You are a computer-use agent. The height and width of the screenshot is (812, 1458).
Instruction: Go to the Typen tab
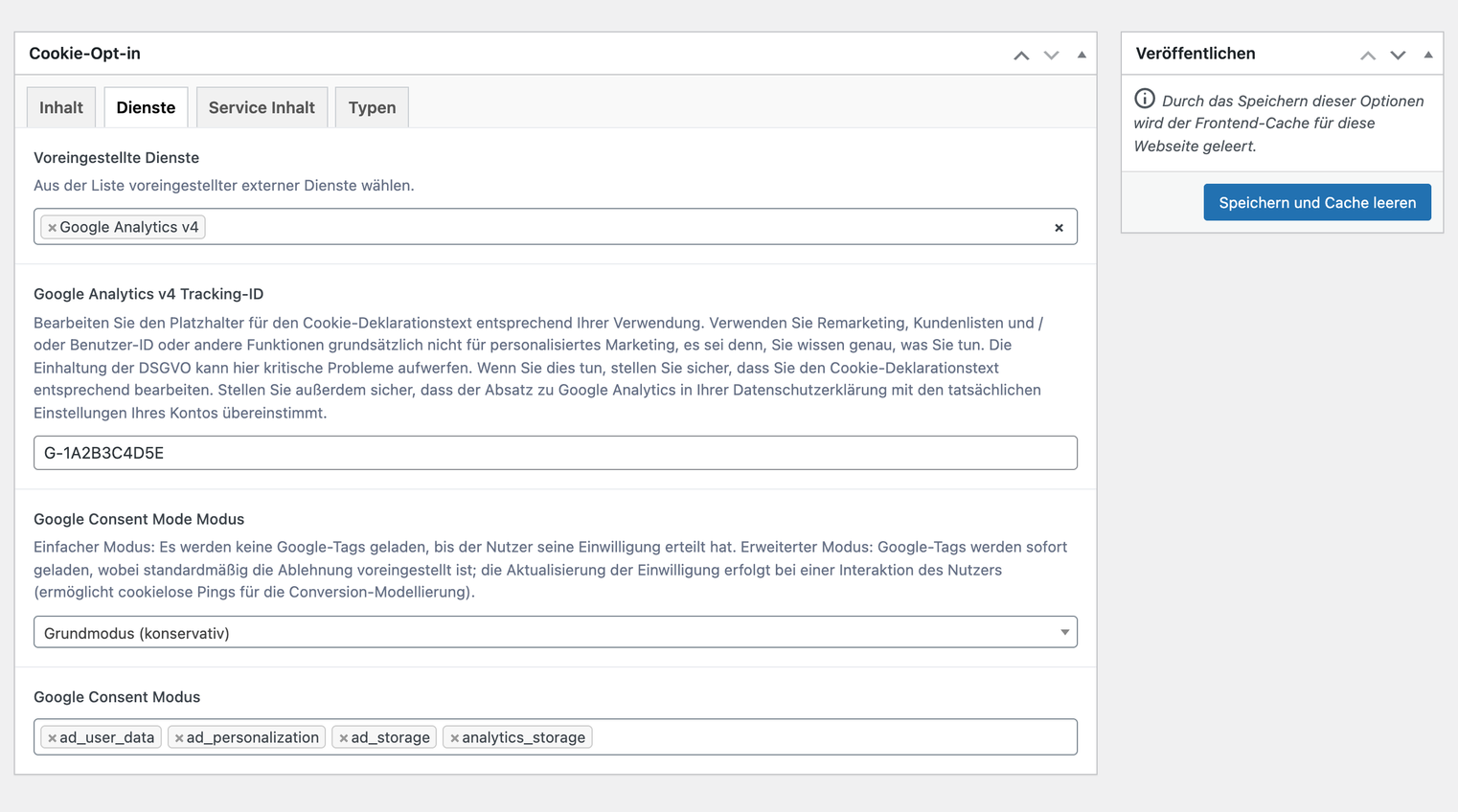tap(372, 107)
